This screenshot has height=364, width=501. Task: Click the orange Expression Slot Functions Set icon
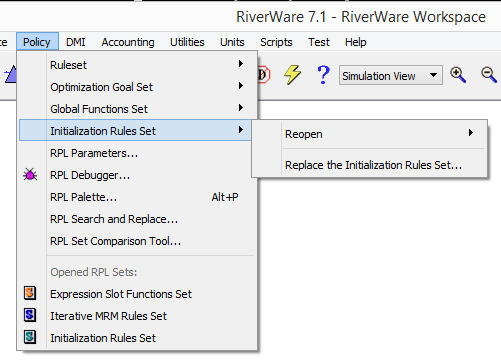point(30,293)
